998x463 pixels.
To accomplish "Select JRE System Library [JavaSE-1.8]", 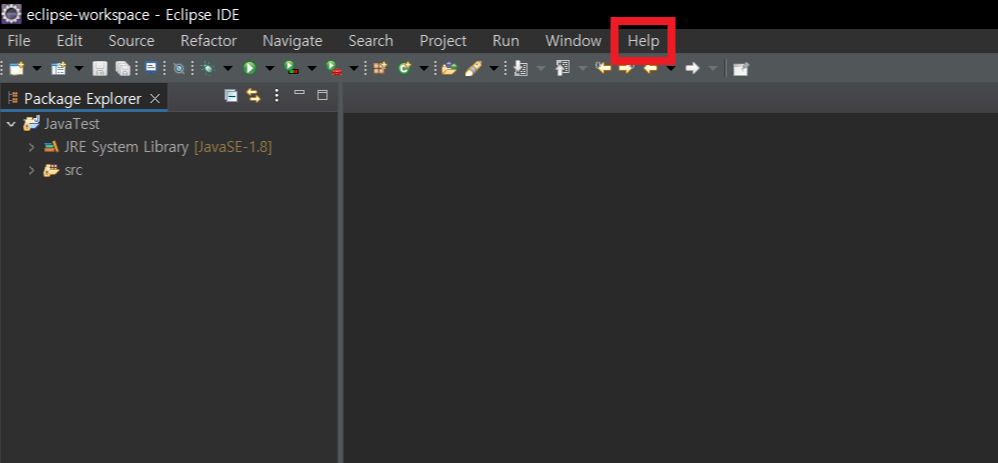I will (x=168, y=147).
